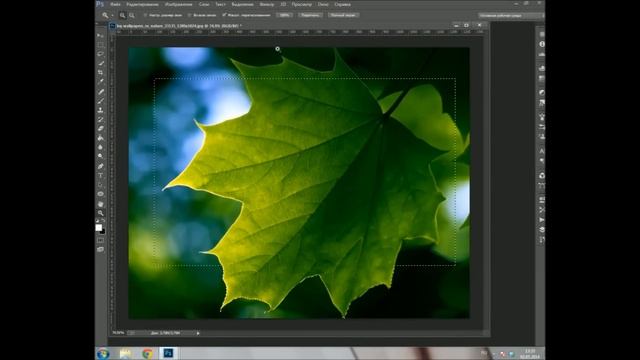640x360 pixels.
Task: Change the screen mode
Action: coord(100,249)
